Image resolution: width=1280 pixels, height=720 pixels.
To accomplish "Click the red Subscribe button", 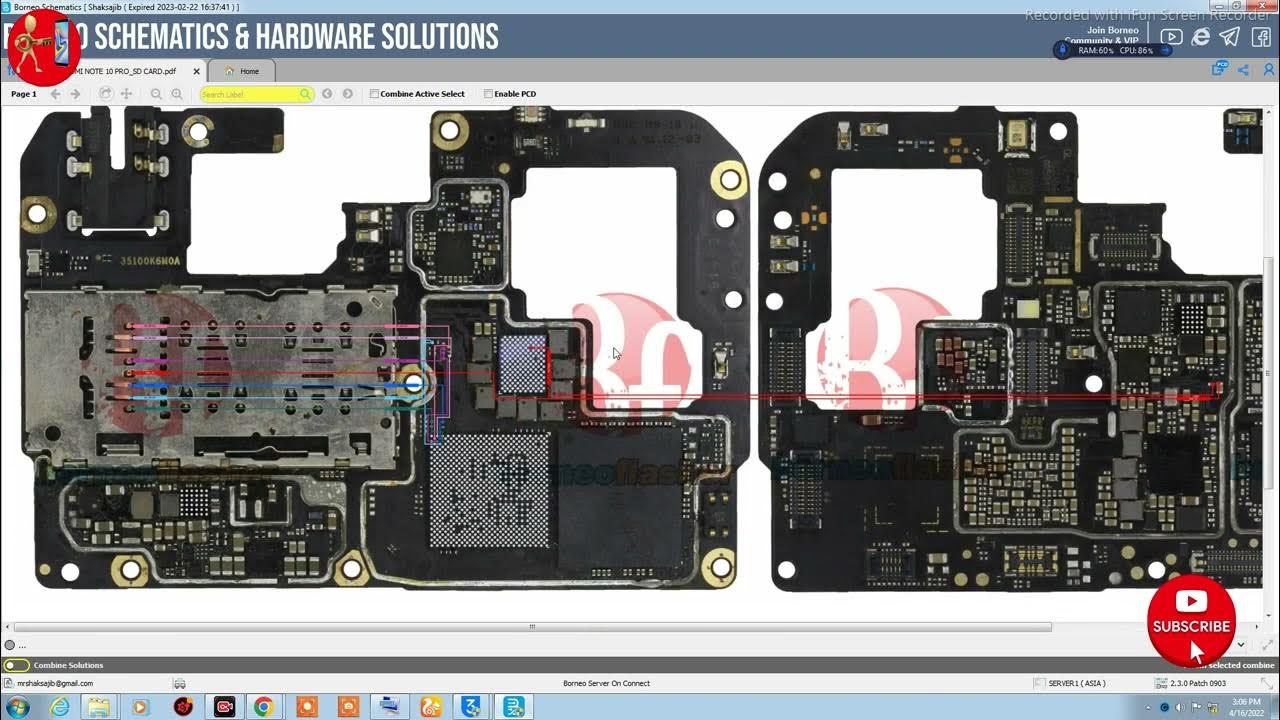I will [x=1191, y=621].
